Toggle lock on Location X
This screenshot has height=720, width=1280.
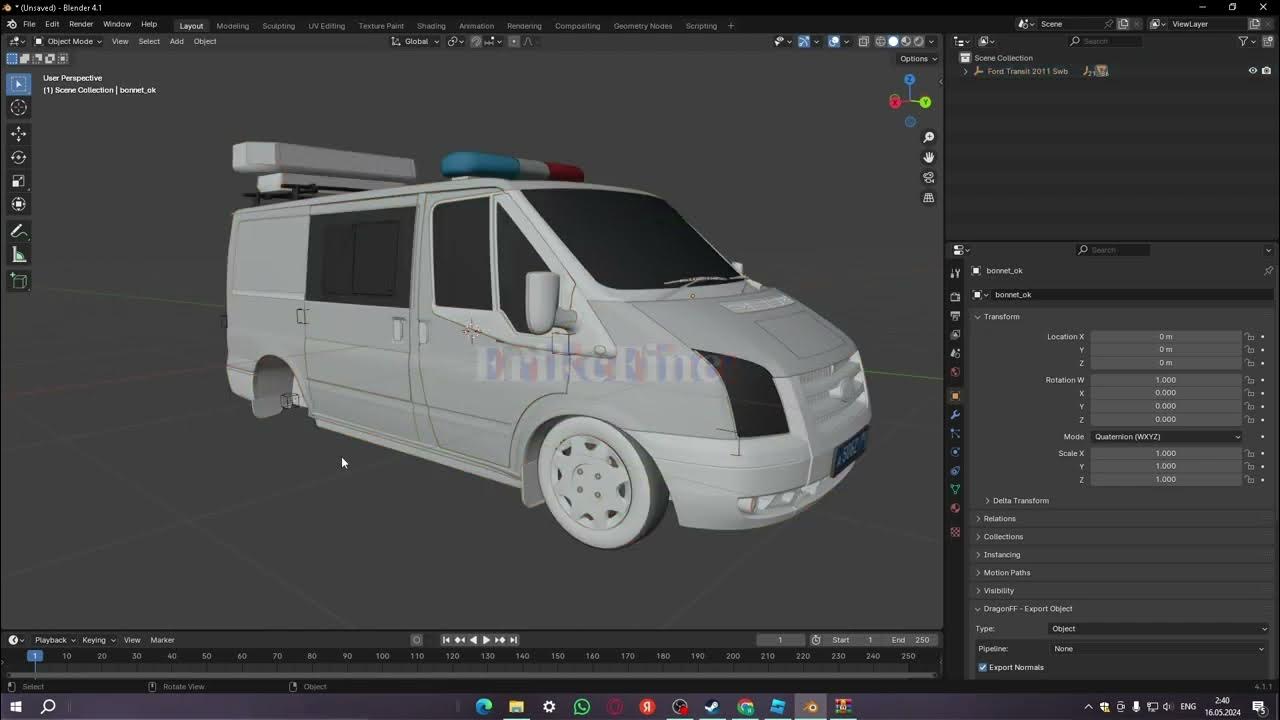[1250, 337]
